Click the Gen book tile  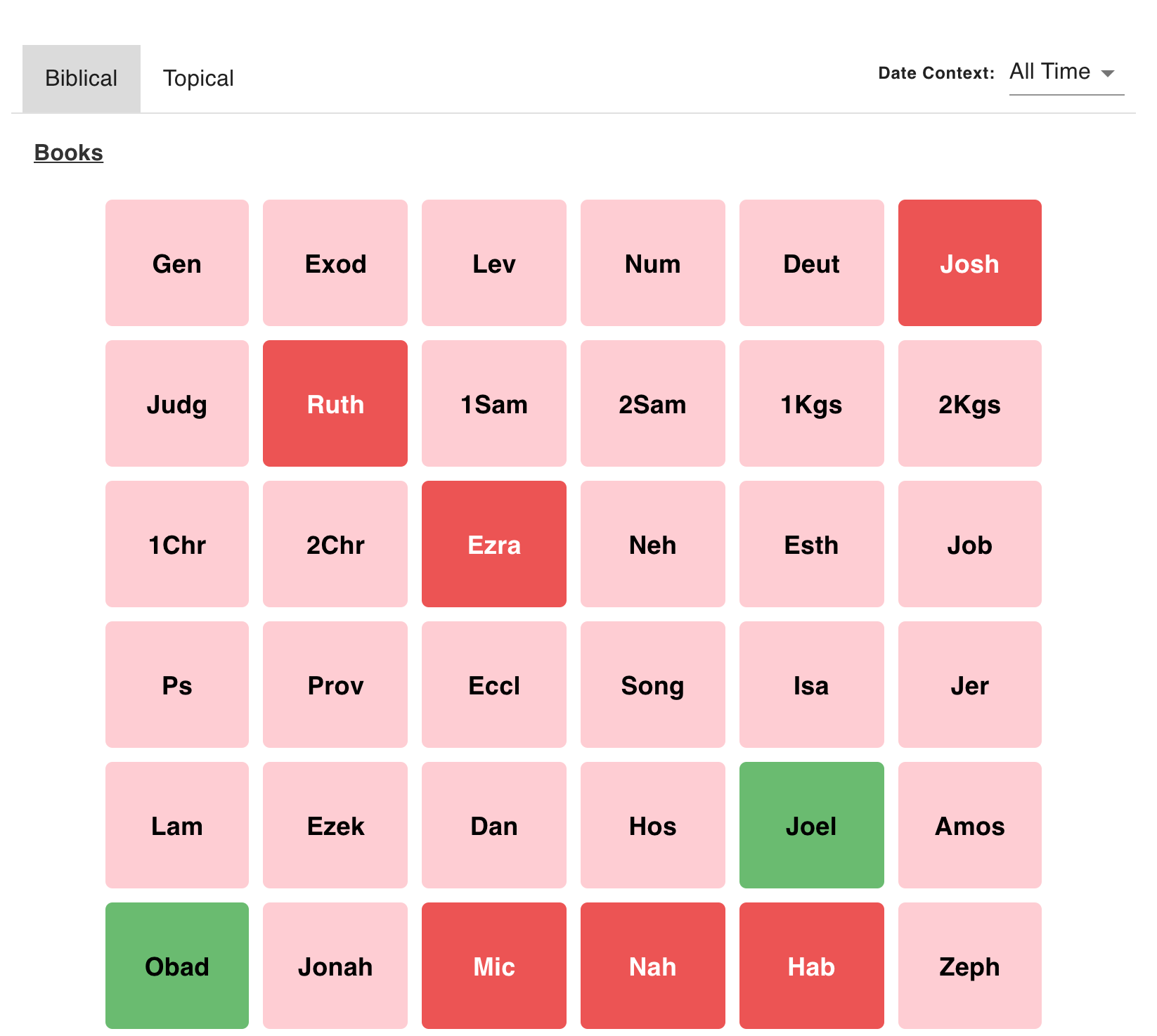coord(177,263)
